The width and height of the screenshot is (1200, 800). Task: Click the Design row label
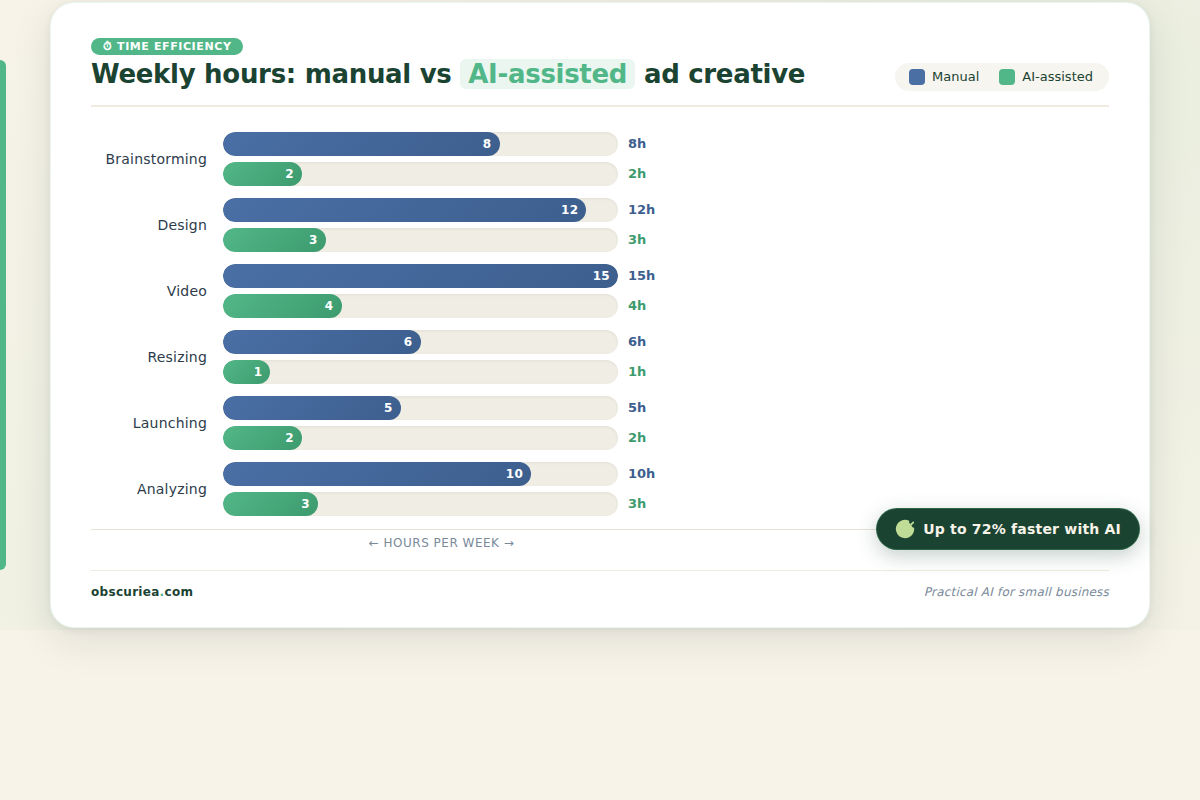[182, 225]
